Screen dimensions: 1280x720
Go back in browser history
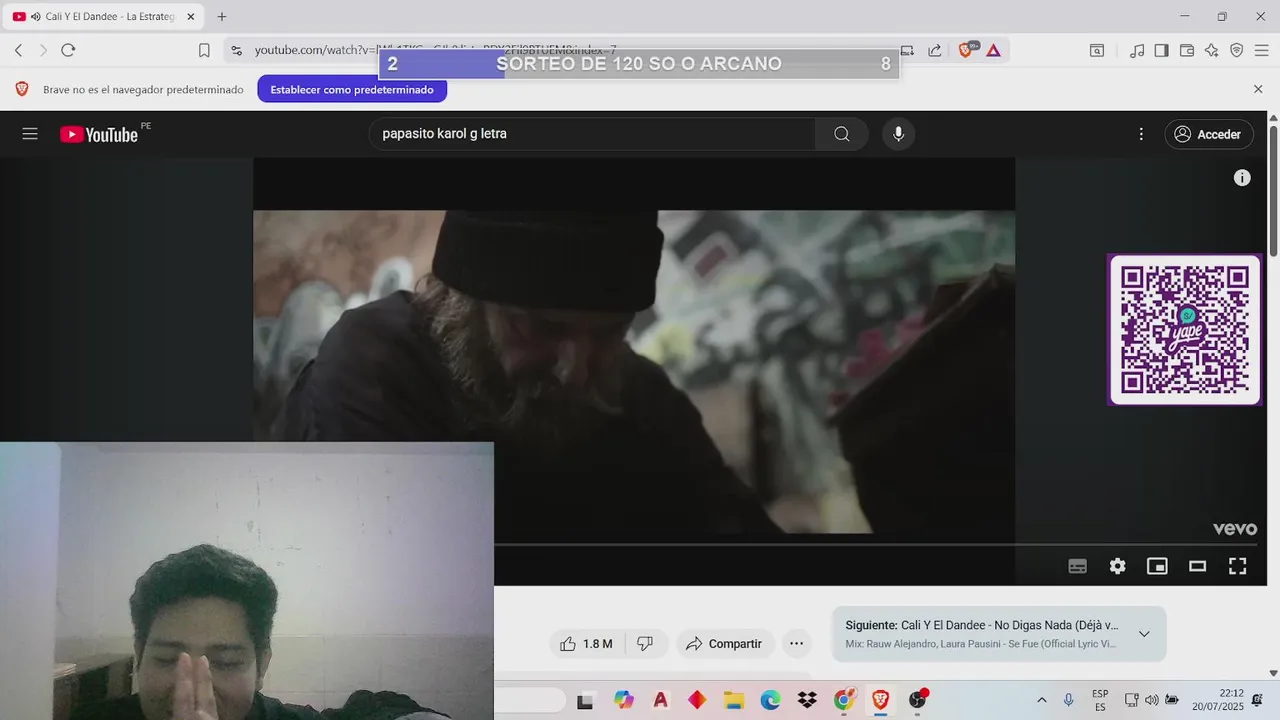point(18,50)
